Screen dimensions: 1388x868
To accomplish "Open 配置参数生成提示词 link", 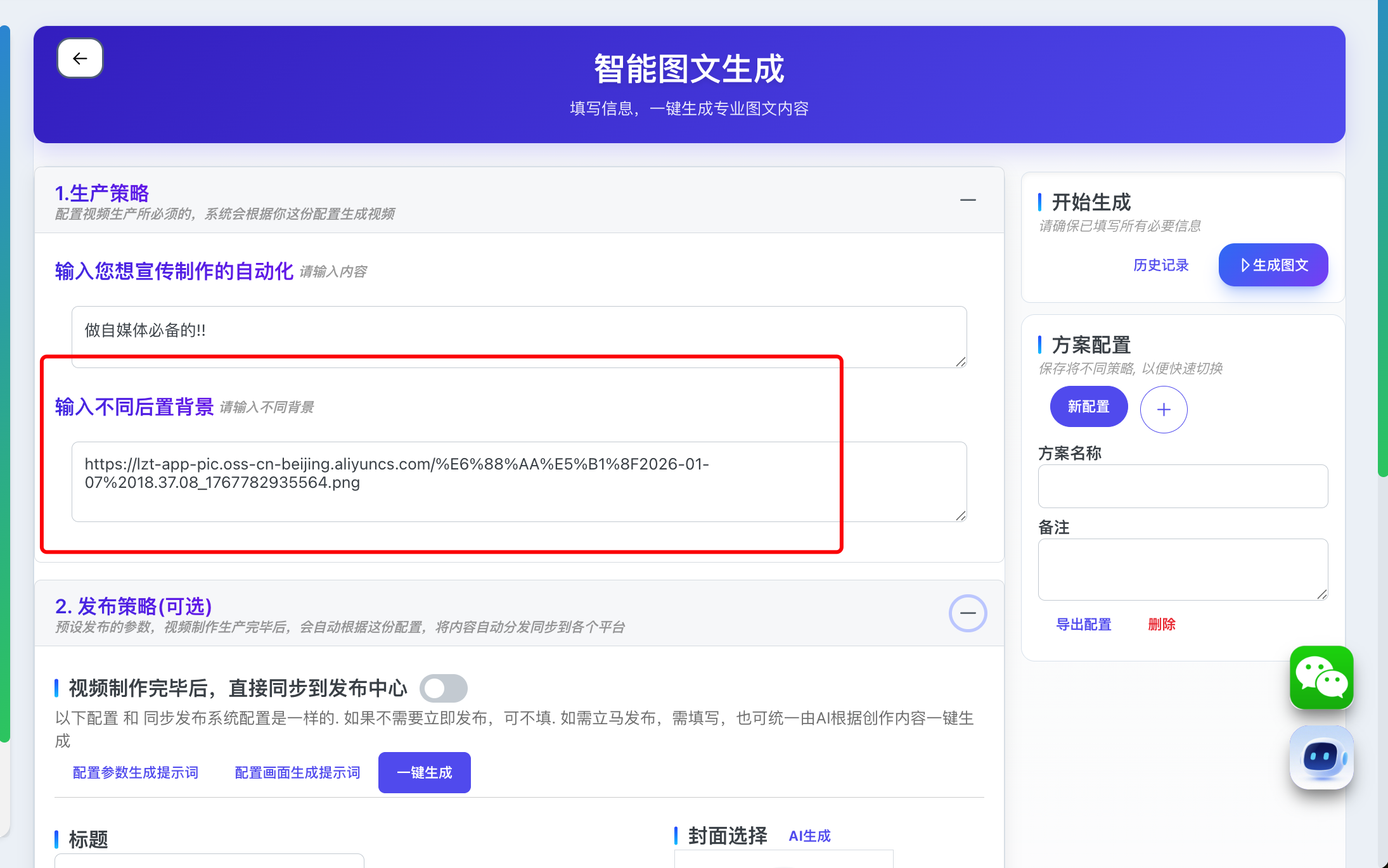I will 135,772.
